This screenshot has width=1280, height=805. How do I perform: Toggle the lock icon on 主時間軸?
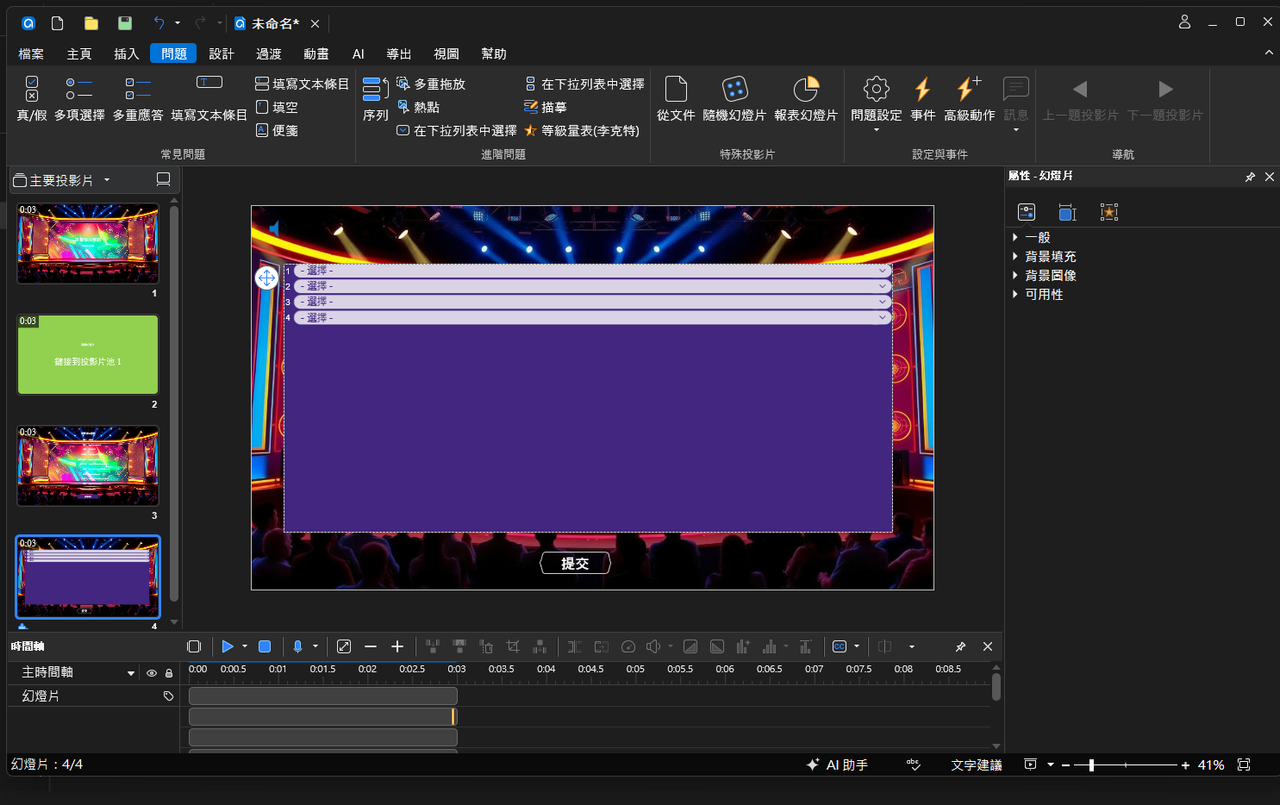click(168, 673)
